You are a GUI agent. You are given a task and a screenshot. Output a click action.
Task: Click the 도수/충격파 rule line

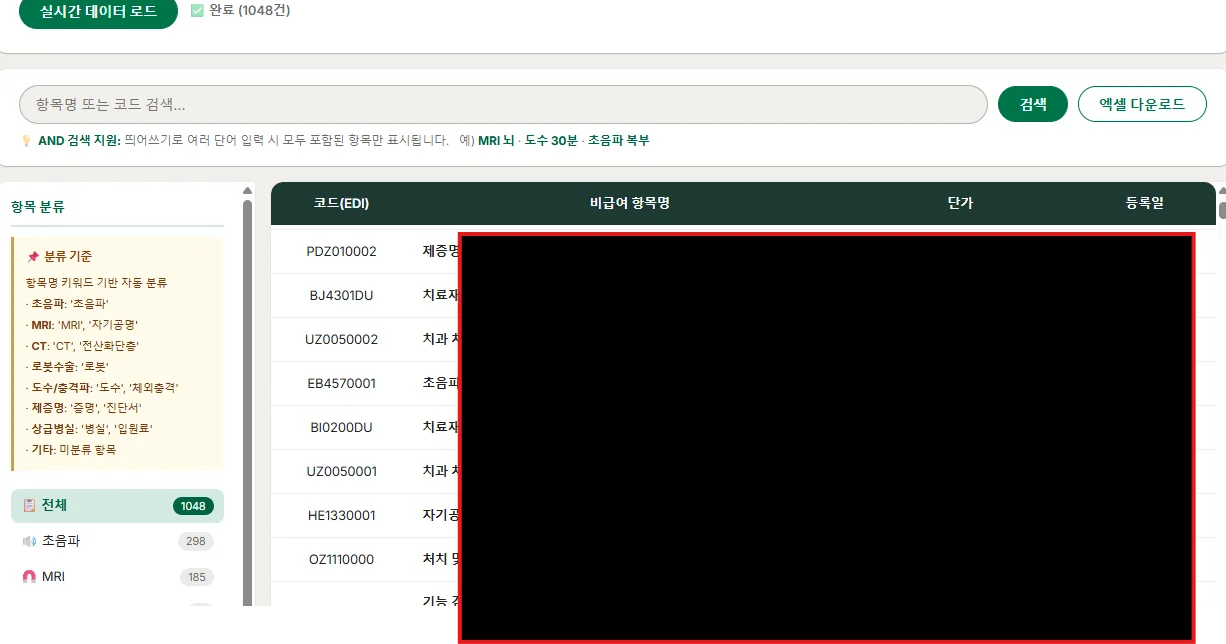(102, 387)
